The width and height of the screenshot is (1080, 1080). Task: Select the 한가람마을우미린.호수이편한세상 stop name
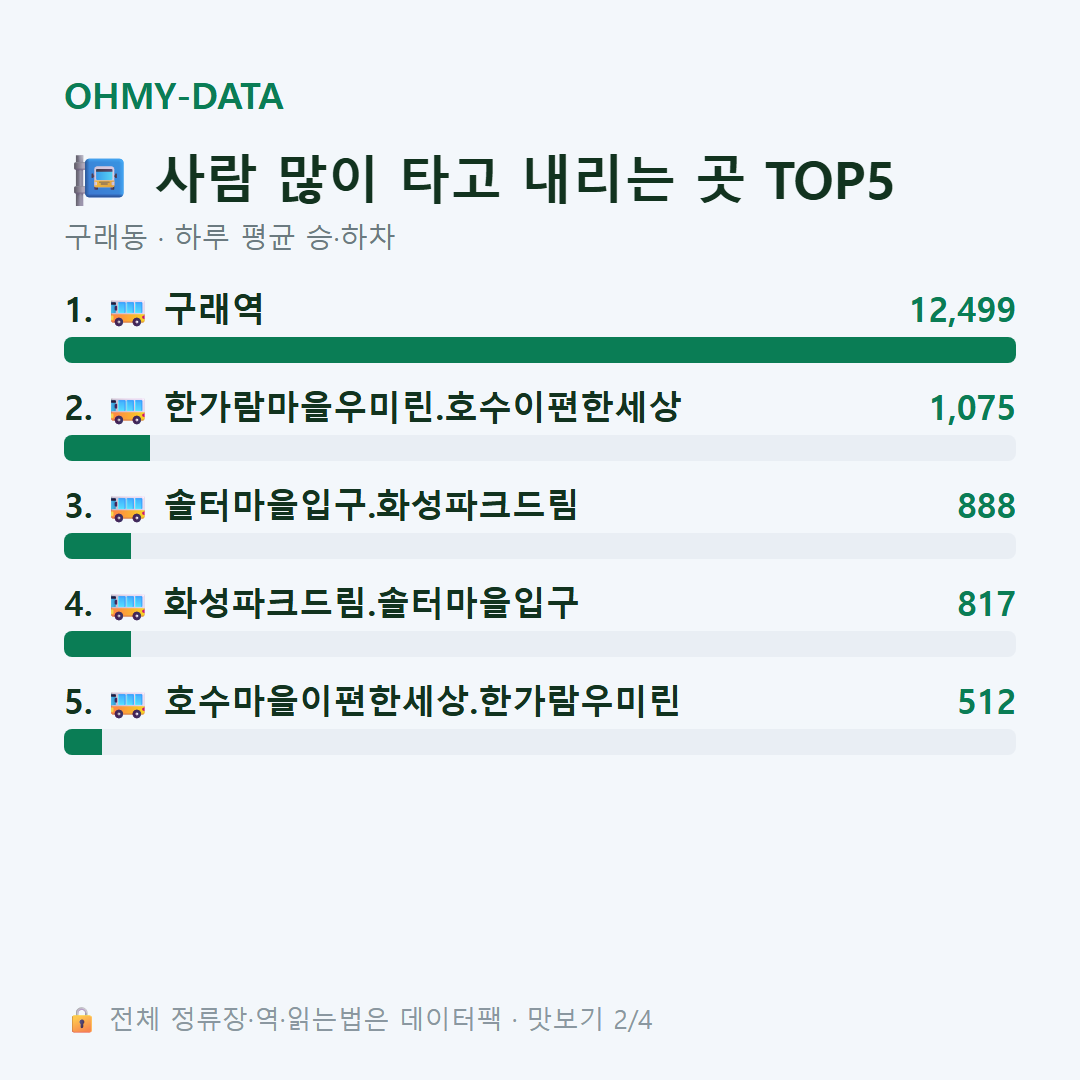(422, 407)
